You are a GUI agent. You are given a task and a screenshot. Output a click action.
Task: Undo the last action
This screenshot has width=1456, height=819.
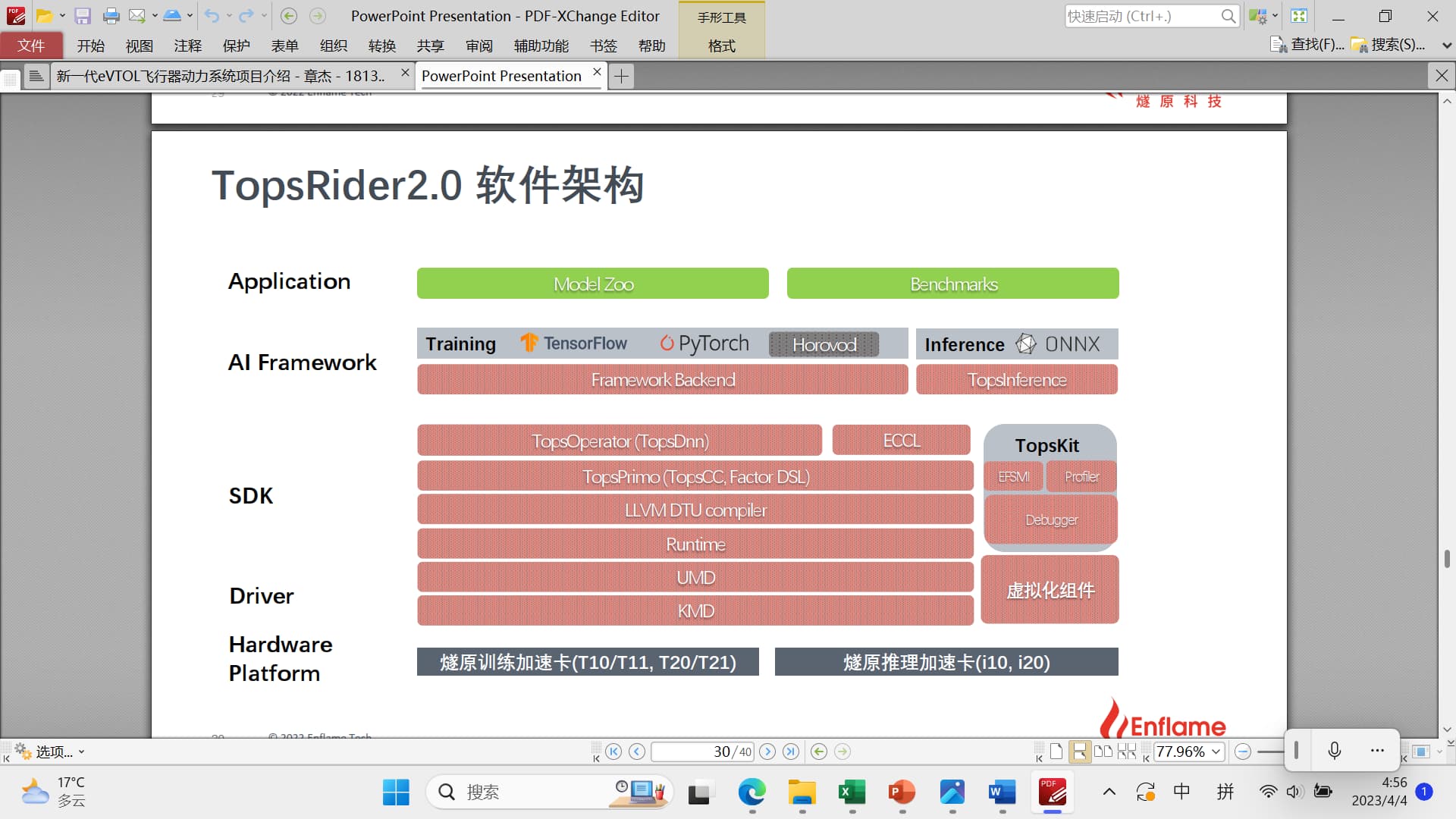212,16
